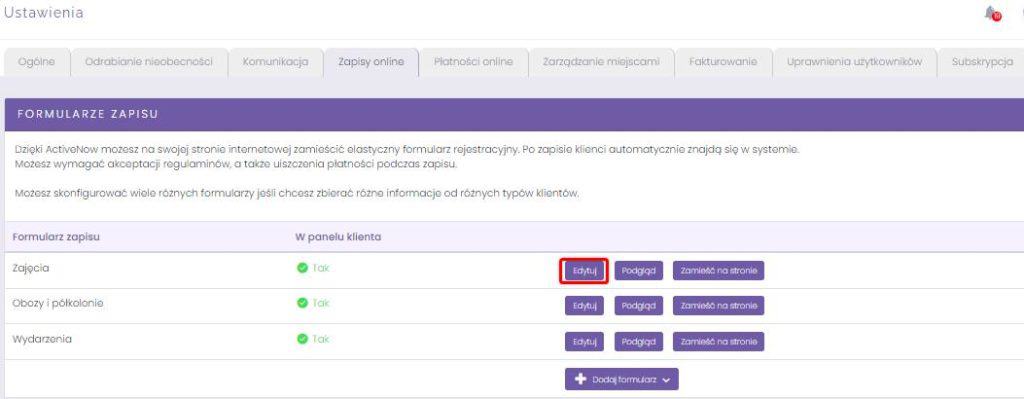This screenshot has width=1024, height=399.
Task: Open the Subskrypcja tab
Action: coord(982,62)
